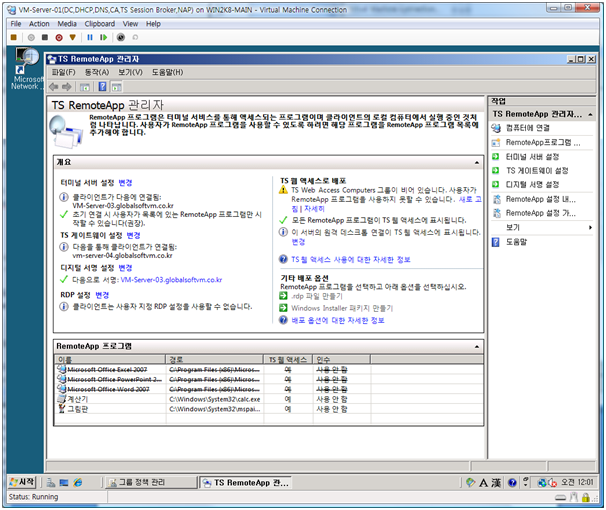606x510 pixels.
Task: Pause the virtual machine
Action: 90,37
